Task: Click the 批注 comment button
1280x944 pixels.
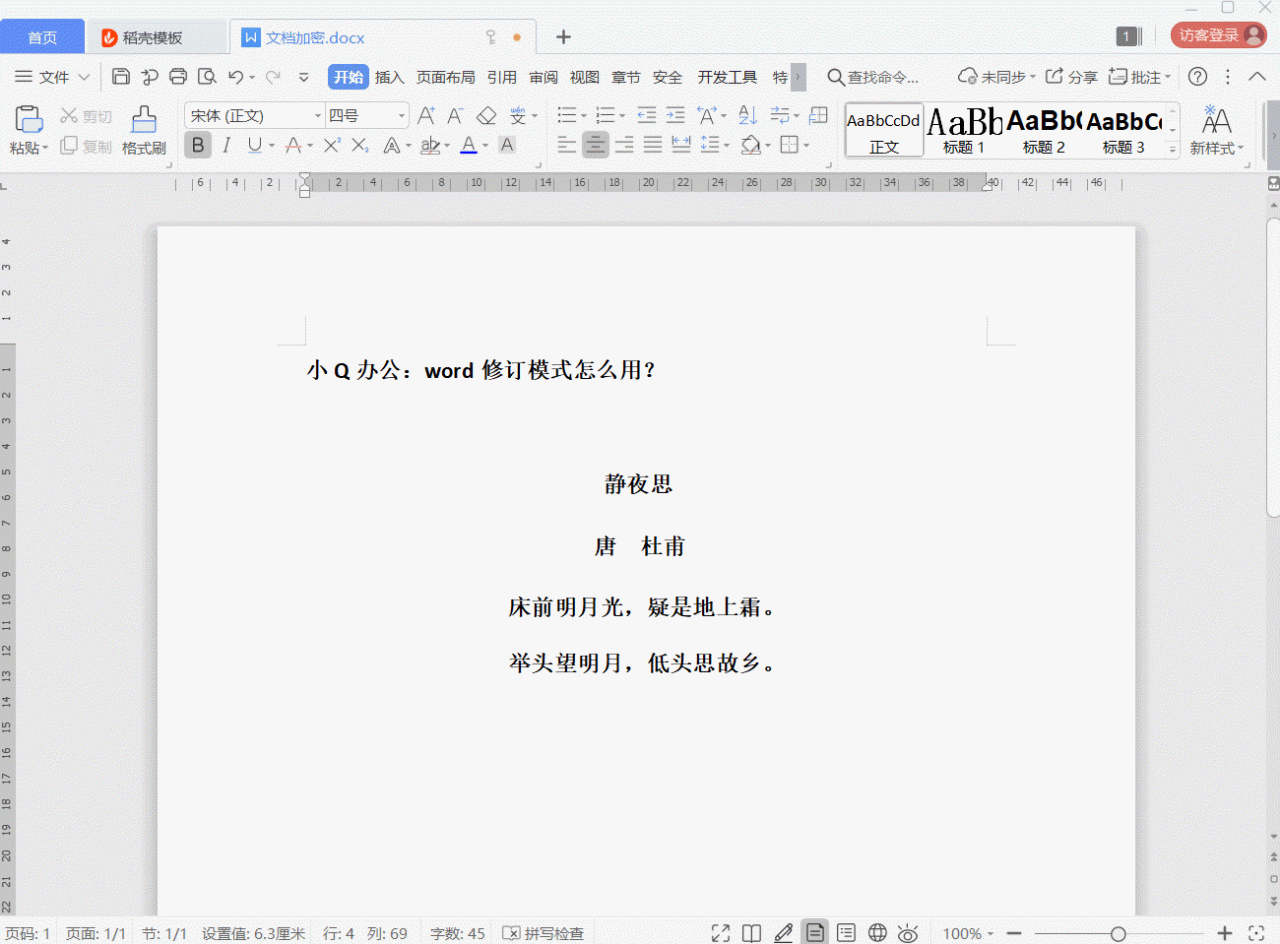Action: (x=1139, y=77)
